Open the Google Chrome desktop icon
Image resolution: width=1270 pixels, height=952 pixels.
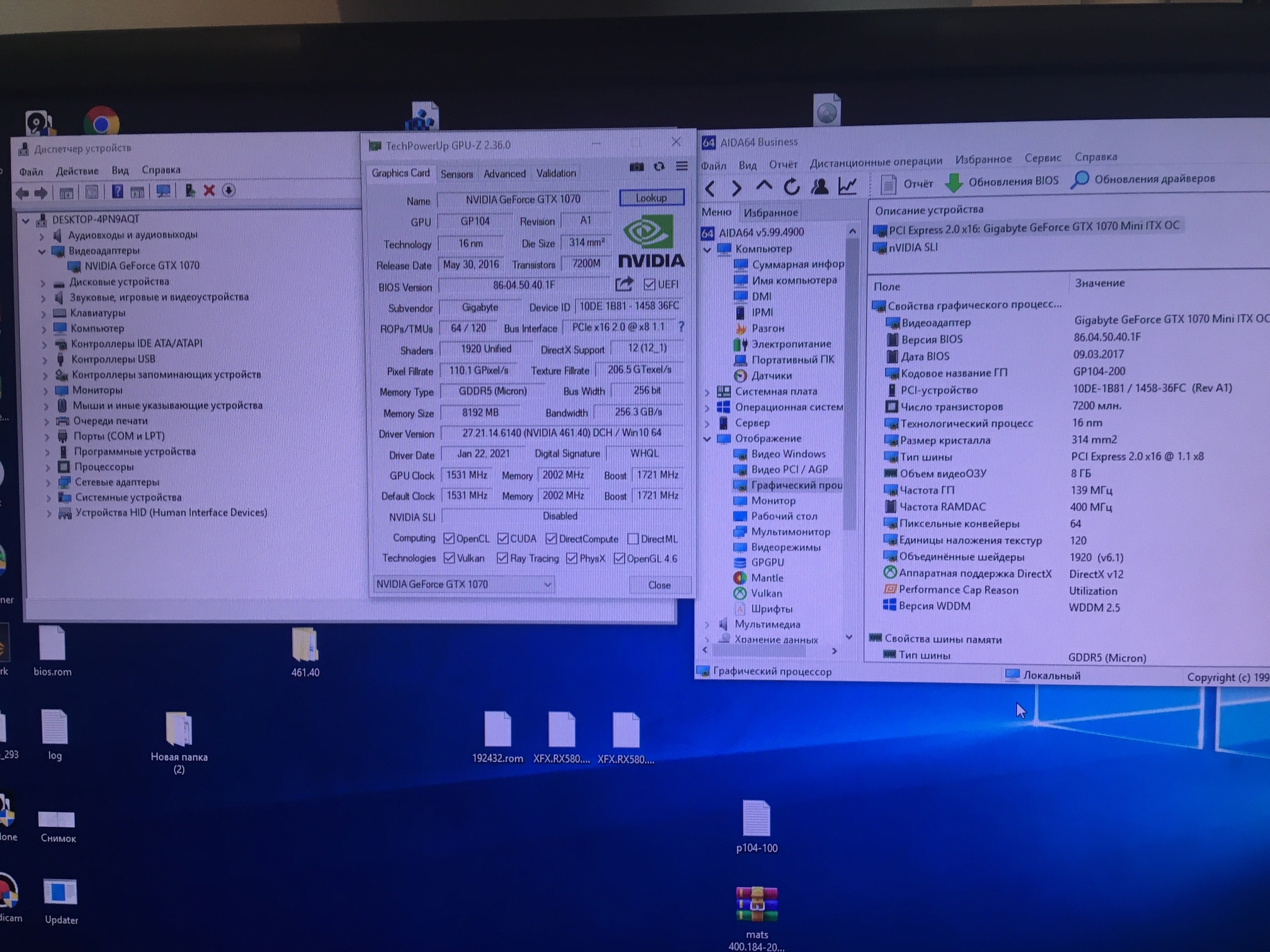pos(102,121)
